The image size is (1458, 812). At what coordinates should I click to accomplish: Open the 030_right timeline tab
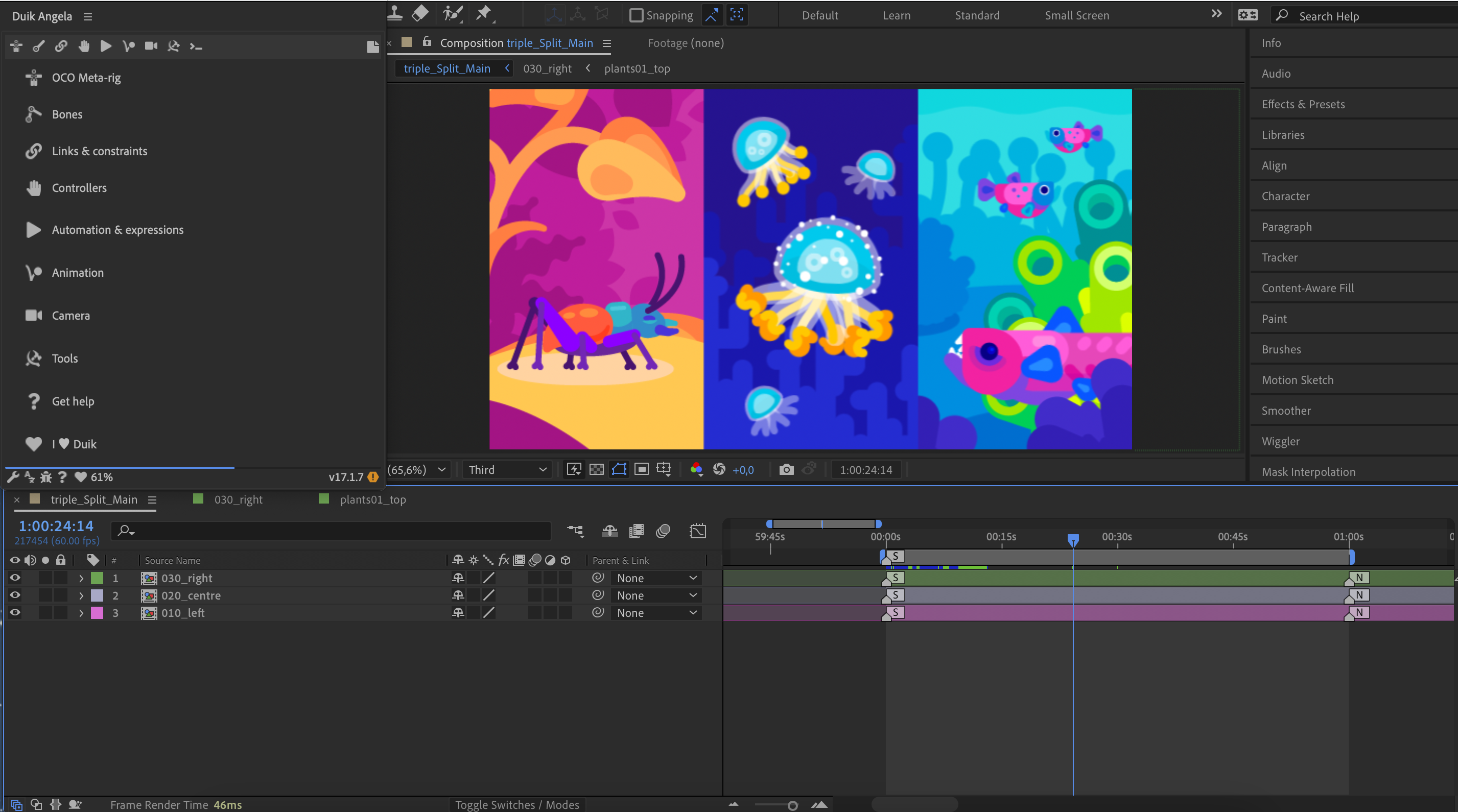click(x=238, y=499)
